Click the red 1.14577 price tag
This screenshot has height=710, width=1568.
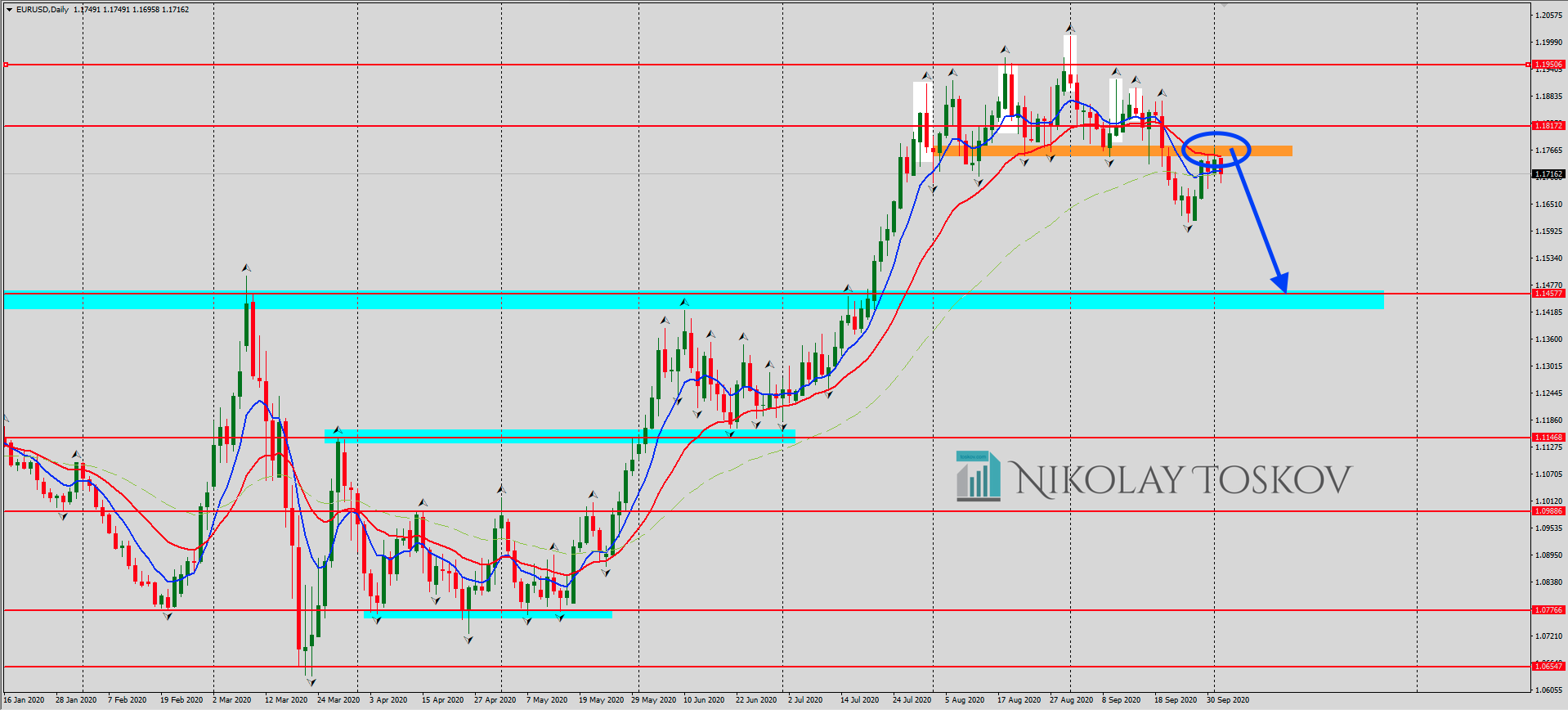[1548, 293]
